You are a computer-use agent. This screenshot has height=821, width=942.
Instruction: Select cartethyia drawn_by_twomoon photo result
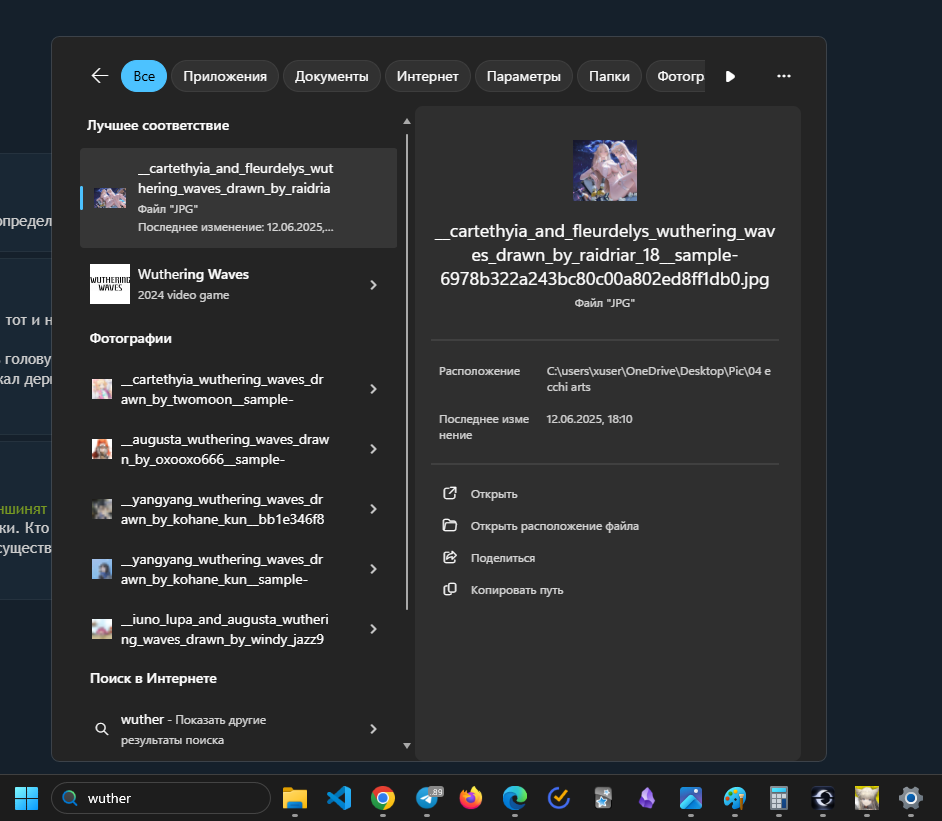click(238, 389)
